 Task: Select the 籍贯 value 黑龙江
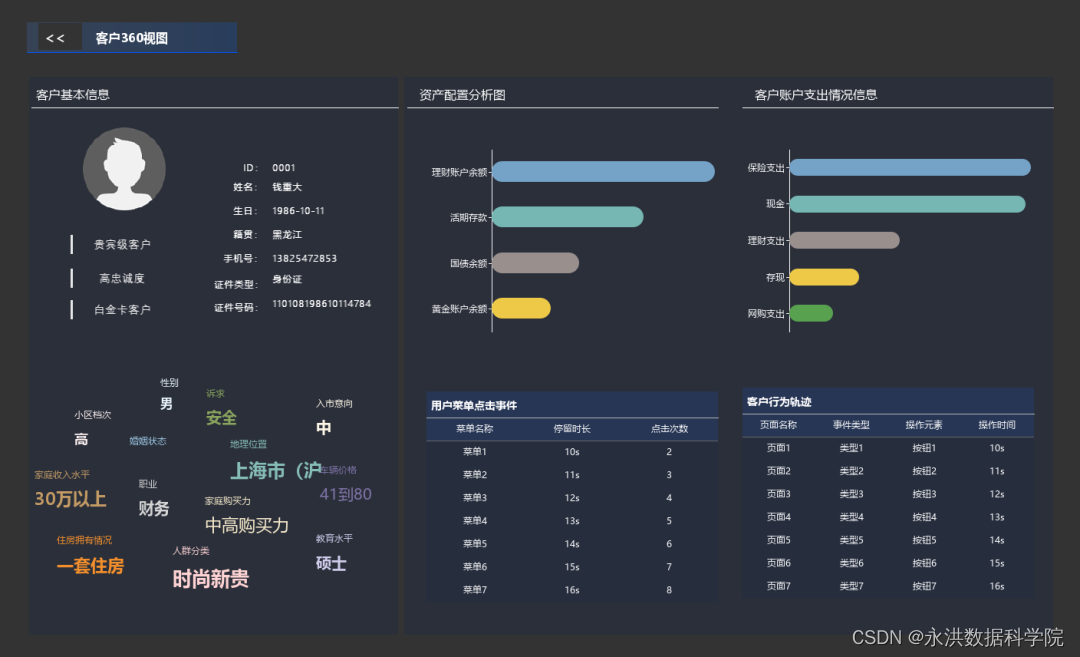[287, 234]
